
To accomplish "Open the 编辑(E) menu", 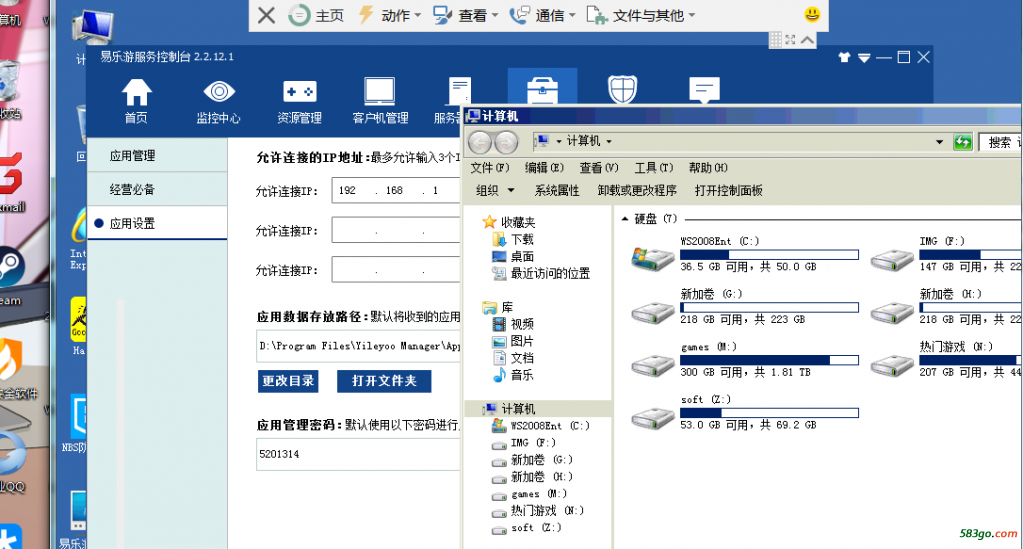I will [544, 168].
